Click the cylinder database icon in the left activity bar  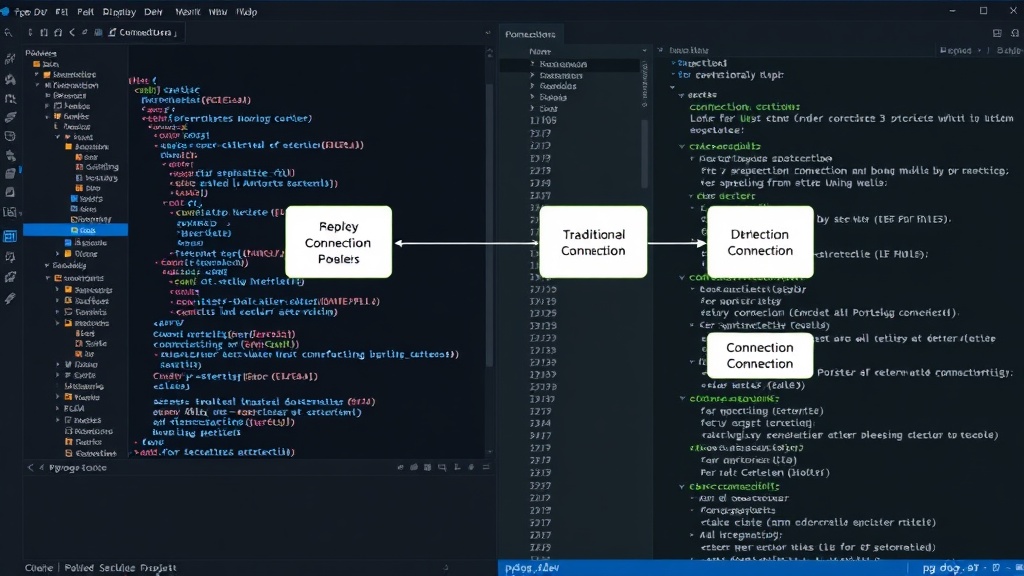coord(10,136)
